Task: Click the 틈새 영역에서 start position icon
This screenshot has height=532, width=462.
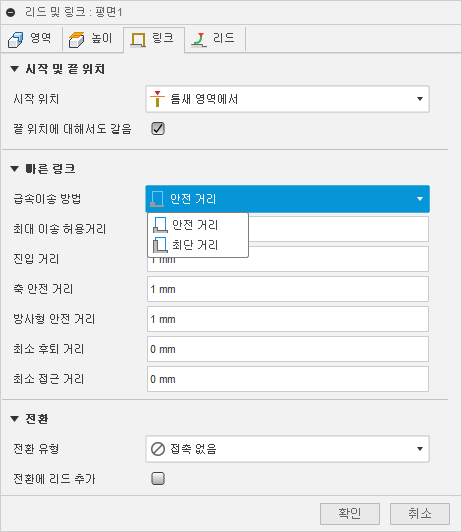Action: coord(157,99)
